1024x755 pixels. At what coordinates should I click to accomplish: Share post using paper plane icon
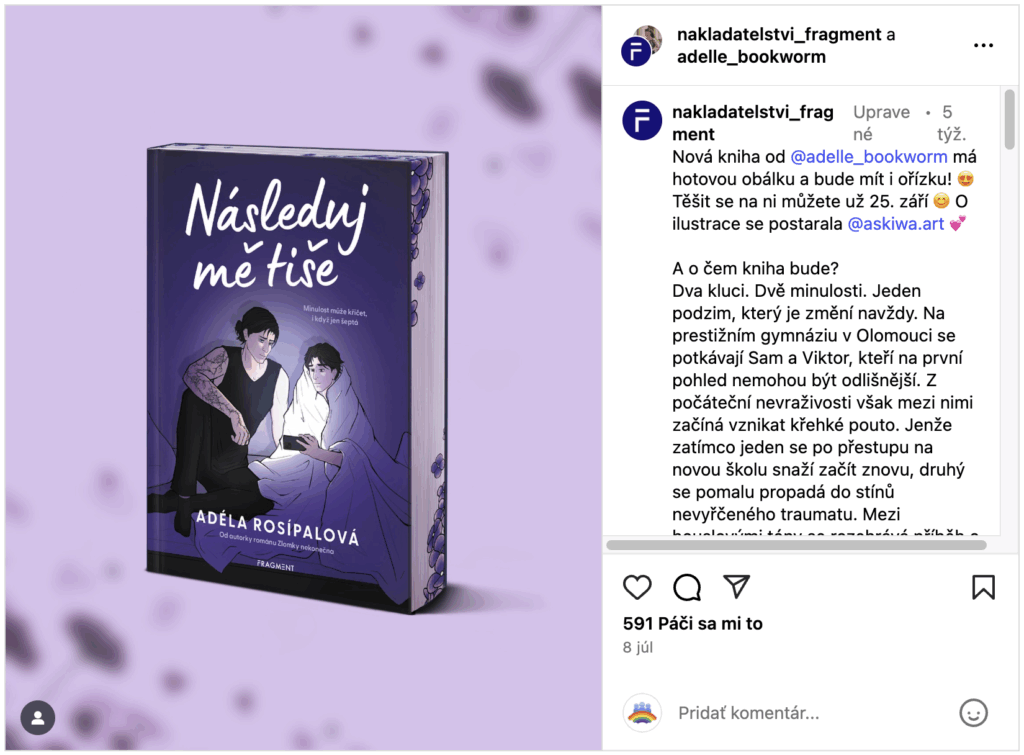click(737, 586)
